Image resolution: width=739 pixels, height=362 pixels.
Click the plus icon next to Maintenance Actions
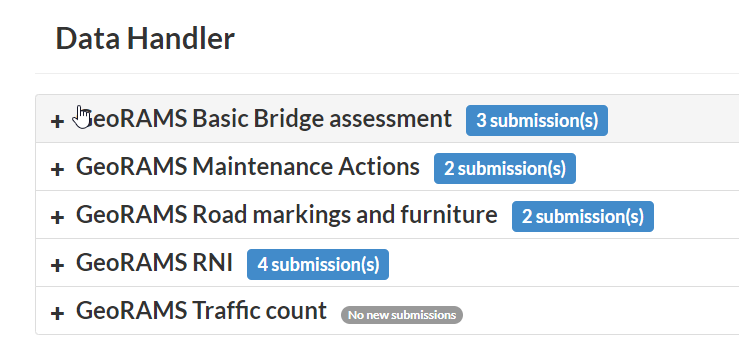[x=57, y=169]
